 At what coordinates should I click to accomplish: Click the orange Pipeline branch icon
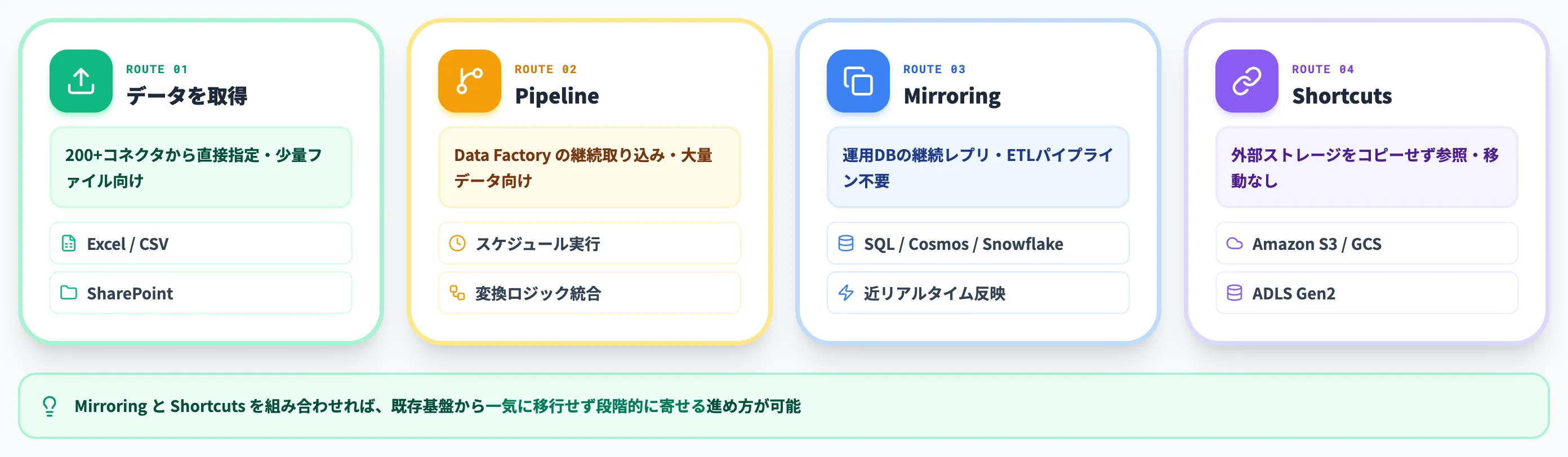(x=469, y=81)
